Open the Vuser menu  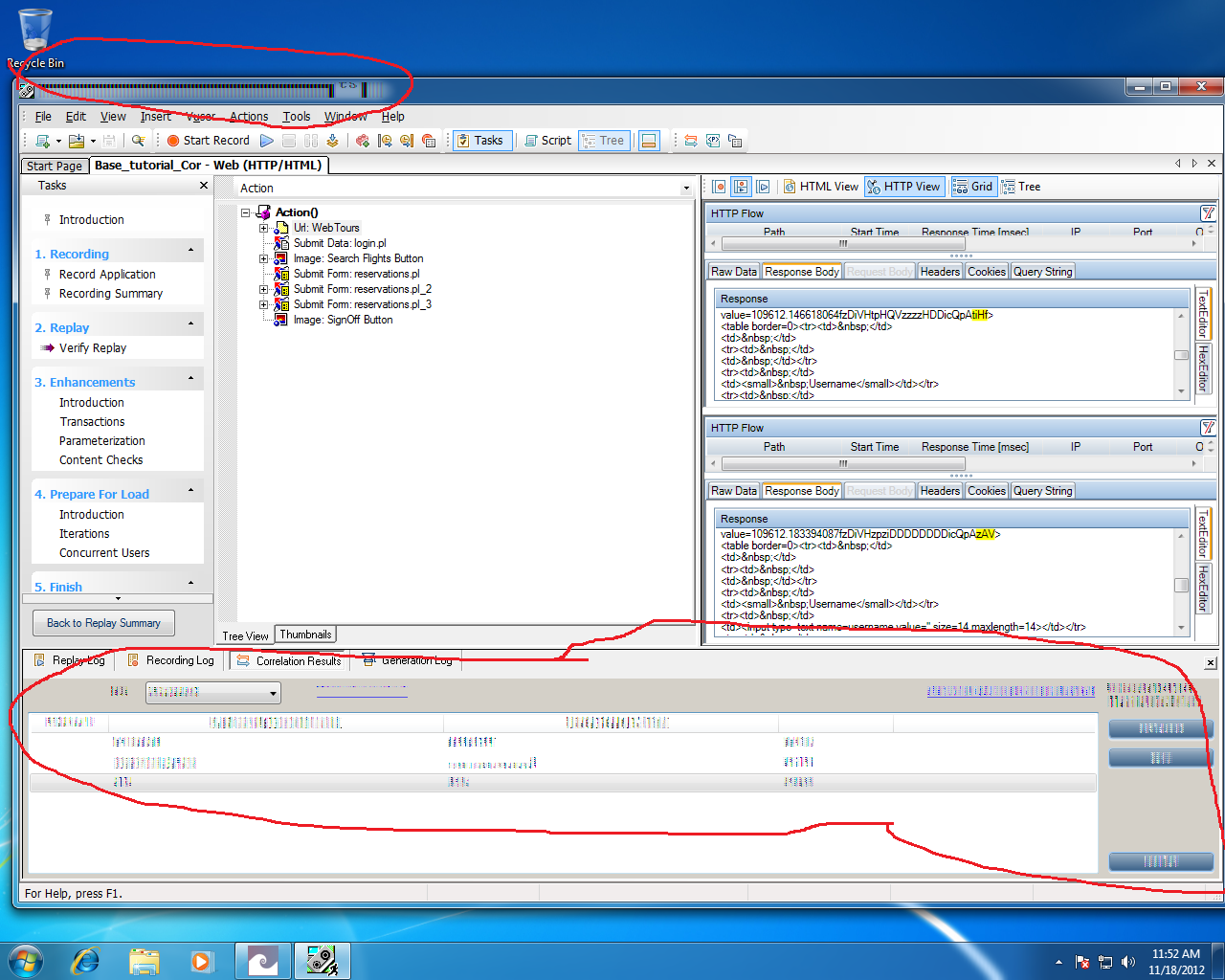pyautogui.click(x=200, y=117)
